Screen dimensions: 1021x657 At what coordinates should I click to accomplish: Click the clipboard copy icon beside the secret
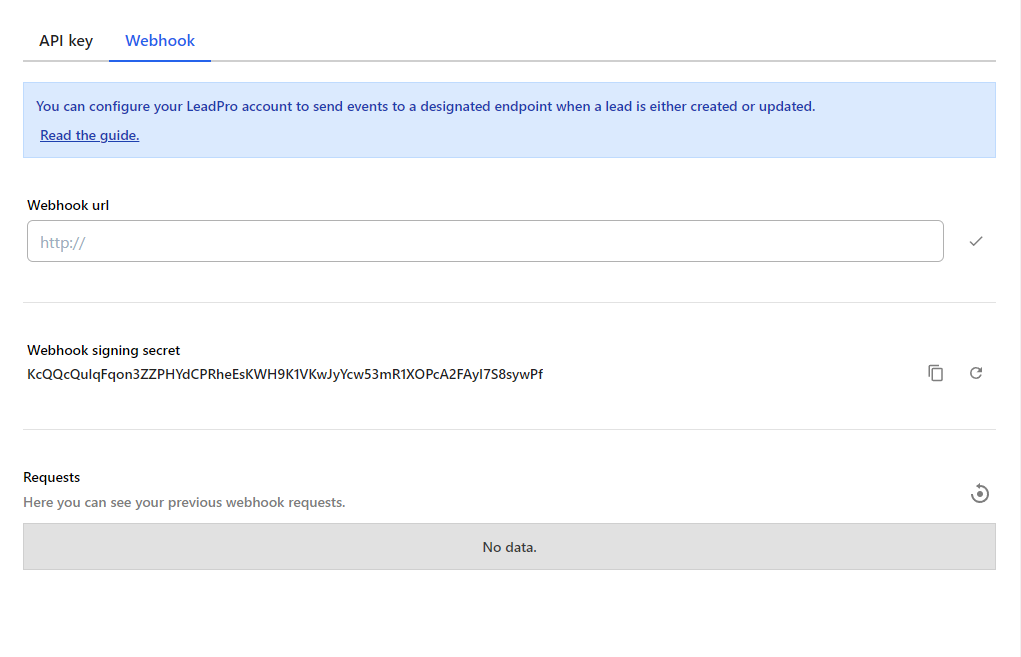[936, 372]
